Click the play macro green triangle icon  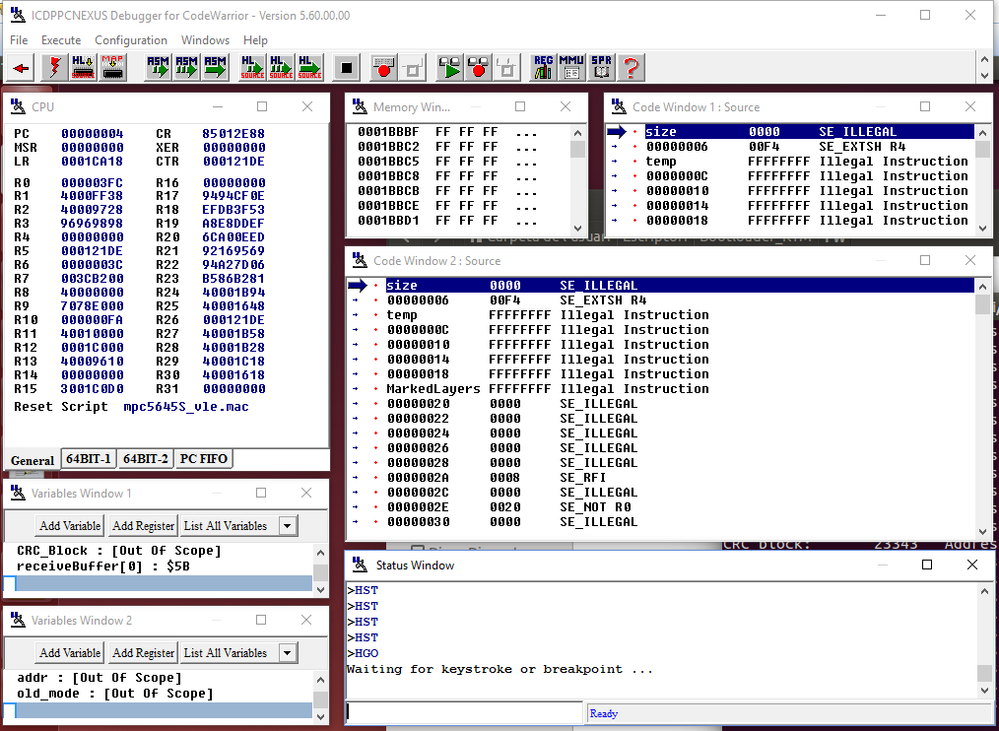450,68
